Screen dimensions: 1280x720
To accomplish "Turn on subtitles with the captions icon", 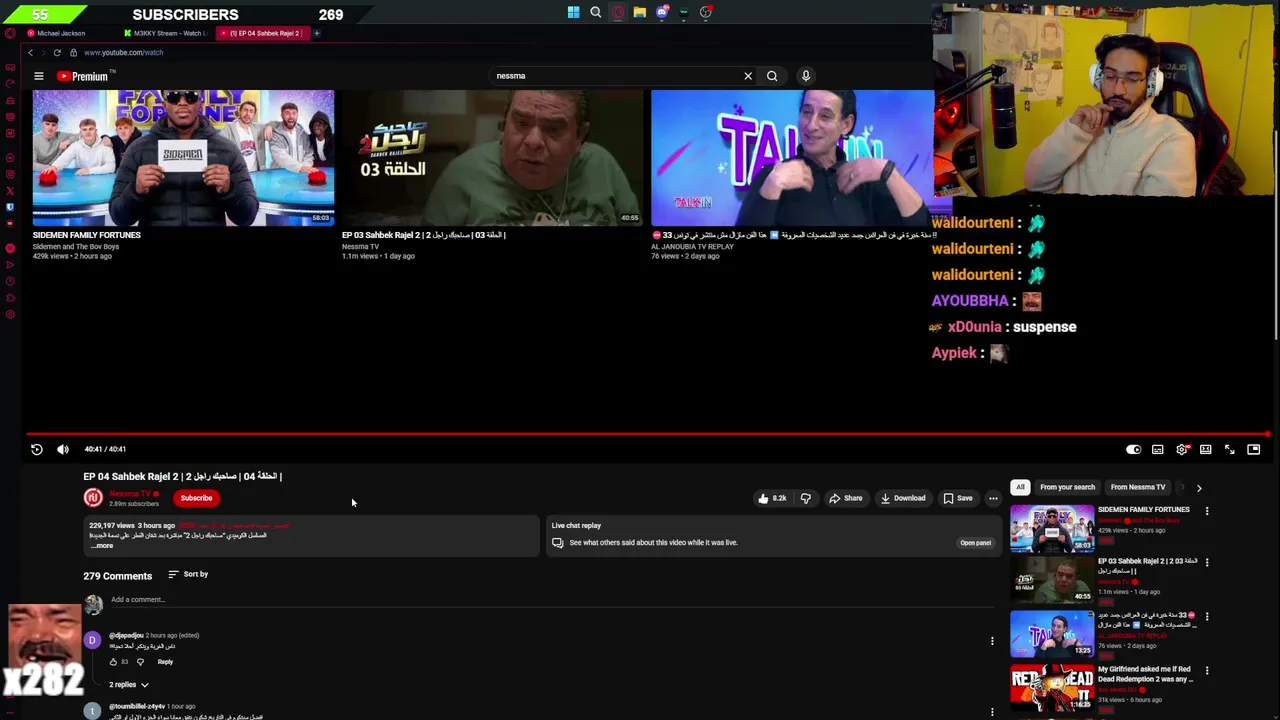I will point(1157,450).
